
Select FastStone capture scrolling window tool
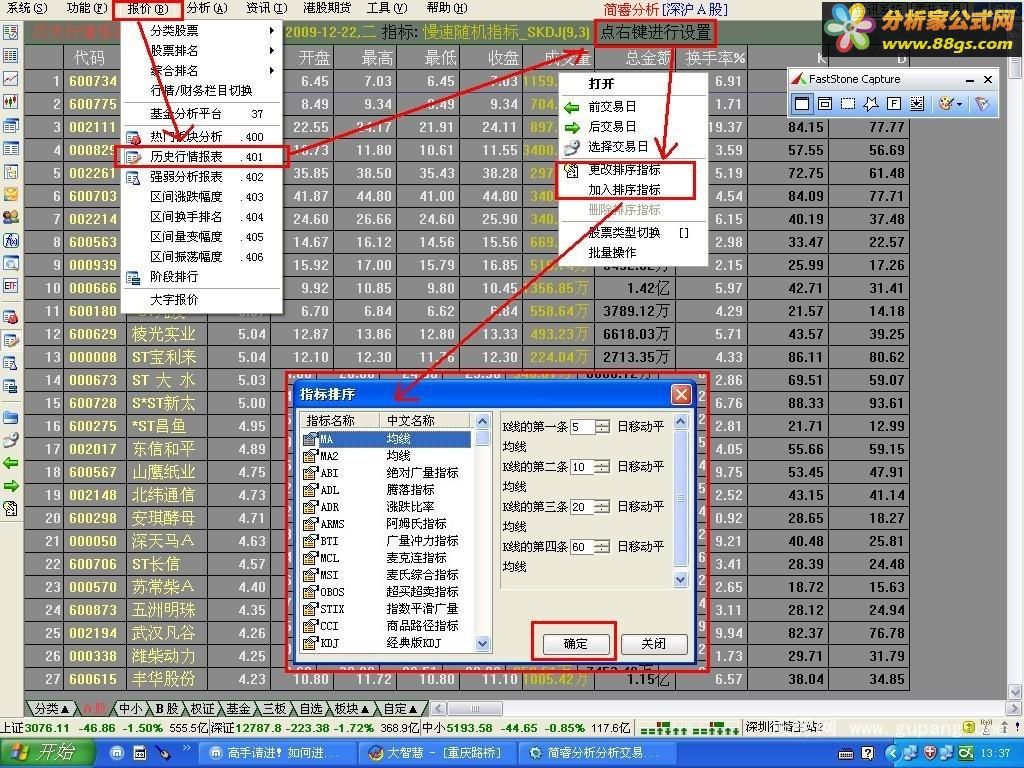click(x=917, y=103)
